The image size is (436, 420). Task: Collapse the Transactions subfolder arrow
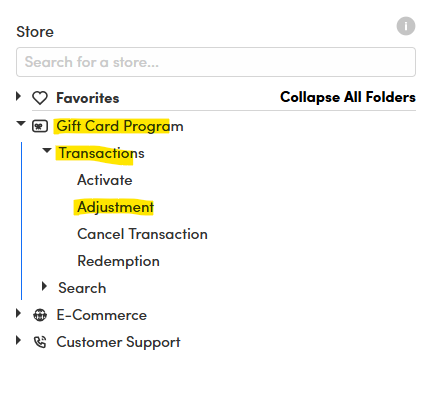pyautogui.click(x=47, y=151)
